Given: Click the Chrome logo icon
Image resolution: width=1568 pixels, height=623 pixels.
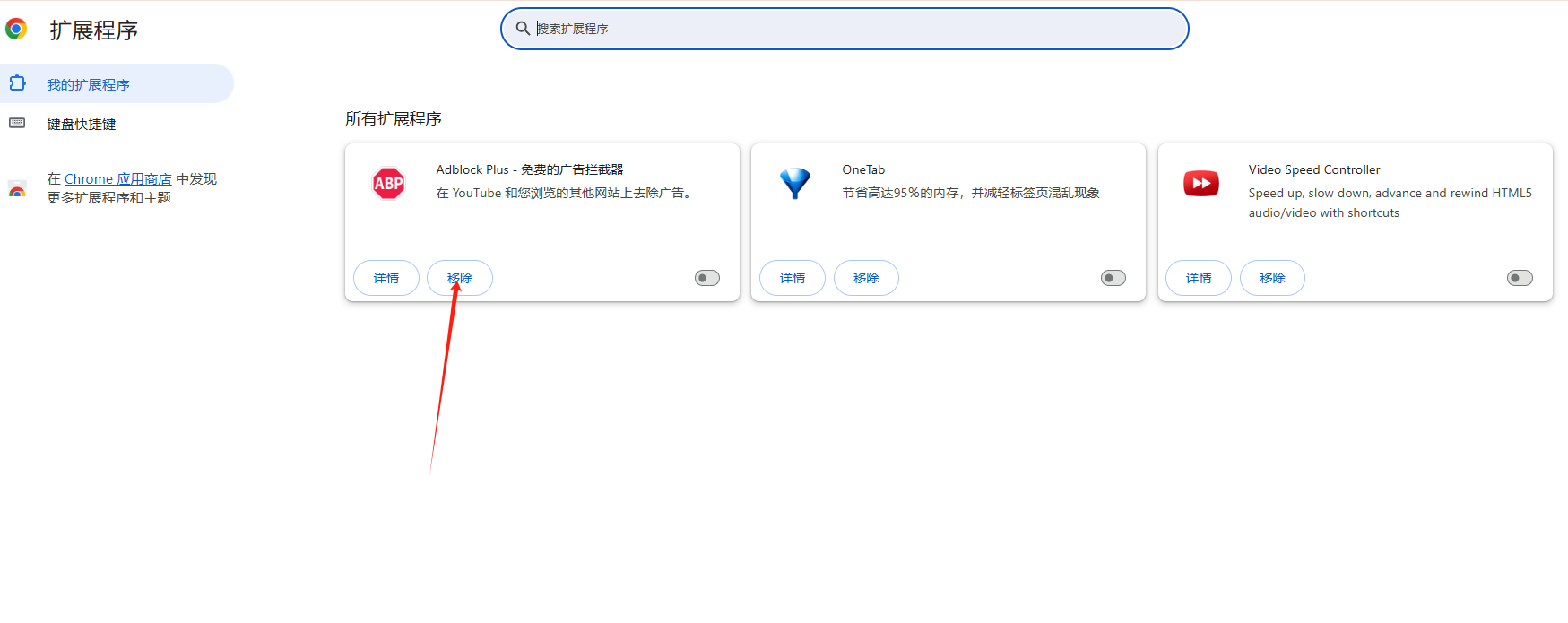Looking at the screenshot, I should 16,29.
